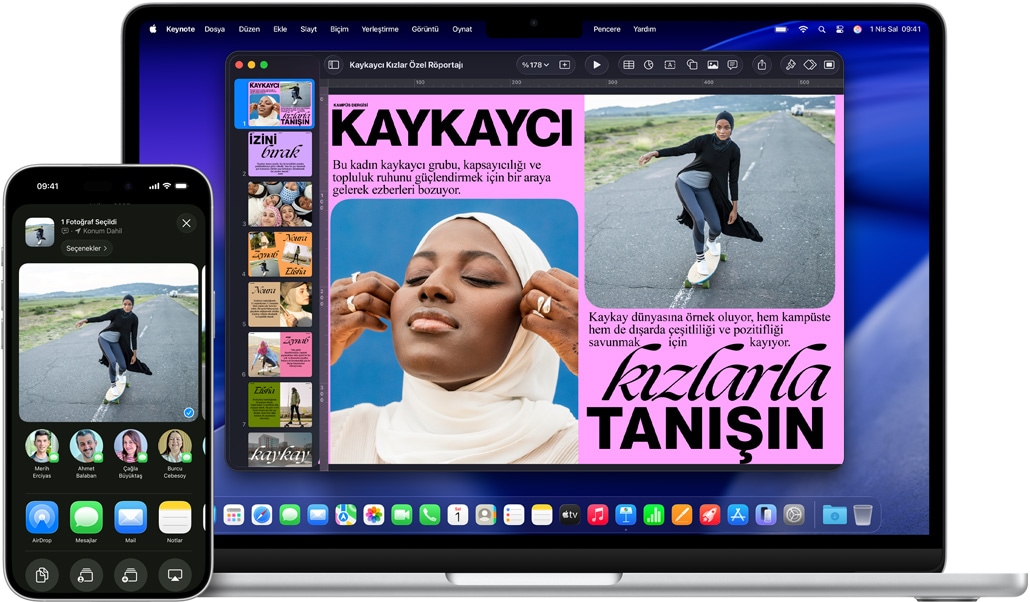Play the Keynote presentation from the toolbar
The height and width of the screenshot is (602, 1030).
pos(597,64)
